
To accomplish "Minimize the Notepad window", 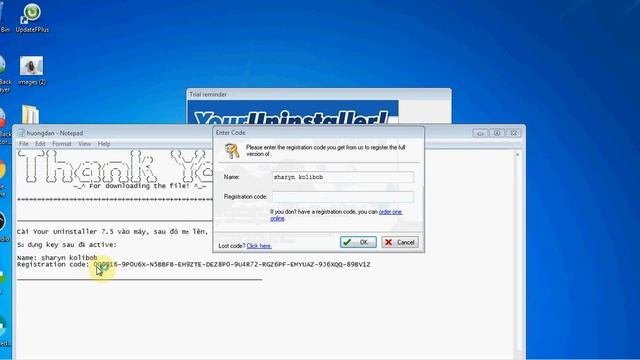I will 480,133.
